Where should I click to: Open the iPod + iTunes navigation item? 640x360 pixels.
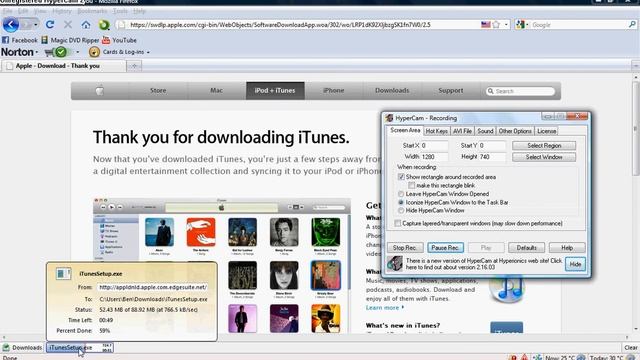[x=275, y=91]
